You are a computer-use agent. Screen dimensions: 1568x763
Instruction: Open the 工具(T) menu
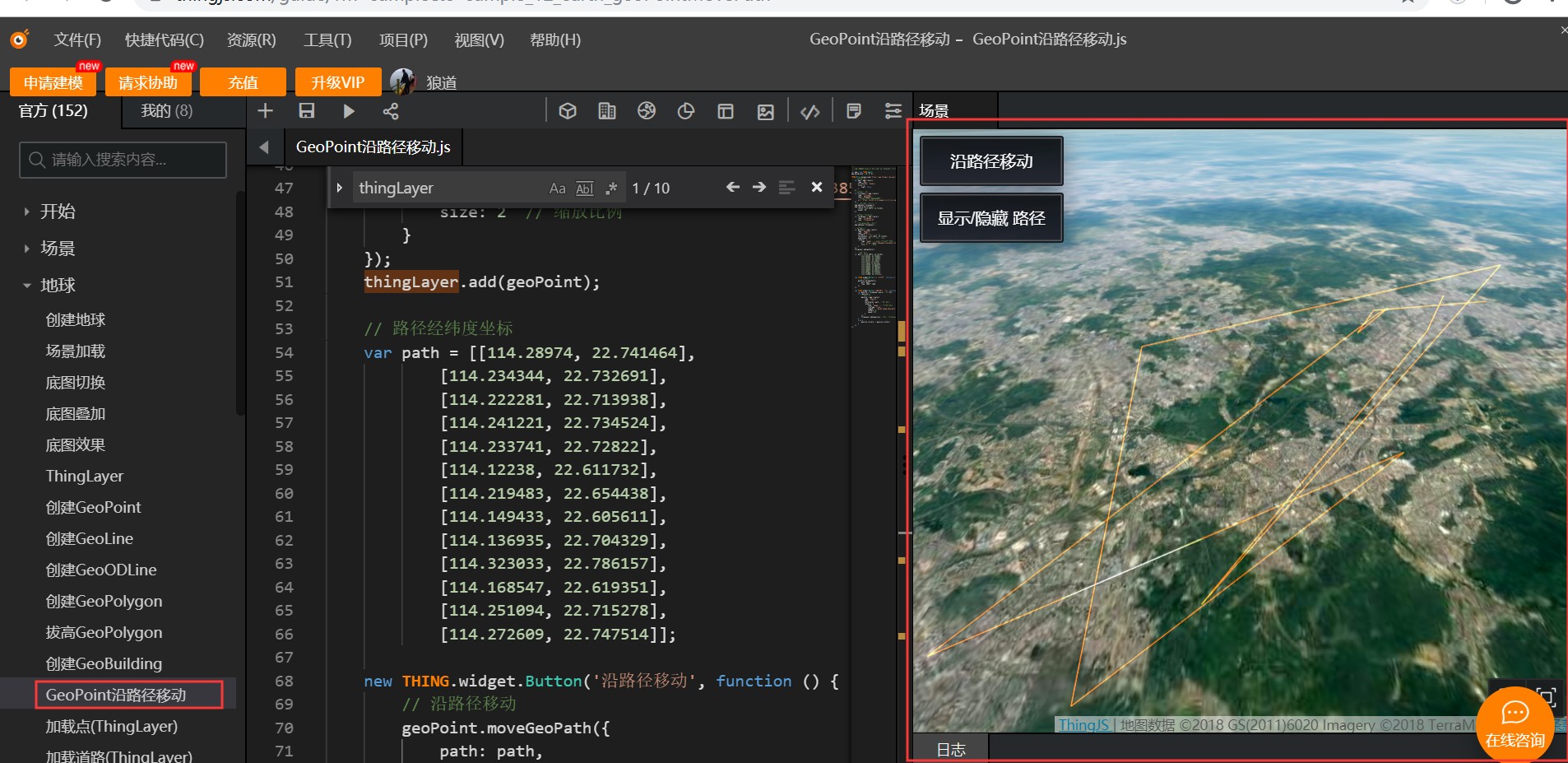point(327,40)
